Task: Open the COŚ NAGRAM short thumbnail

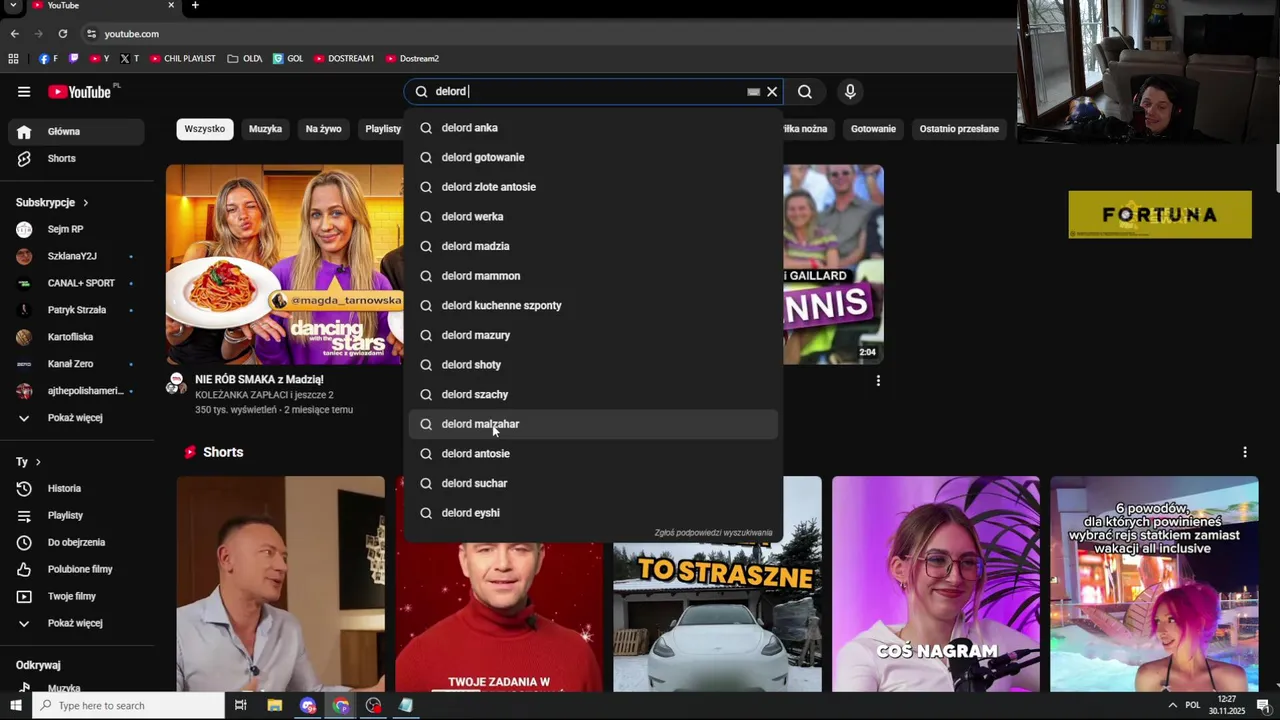Action: 936,584
